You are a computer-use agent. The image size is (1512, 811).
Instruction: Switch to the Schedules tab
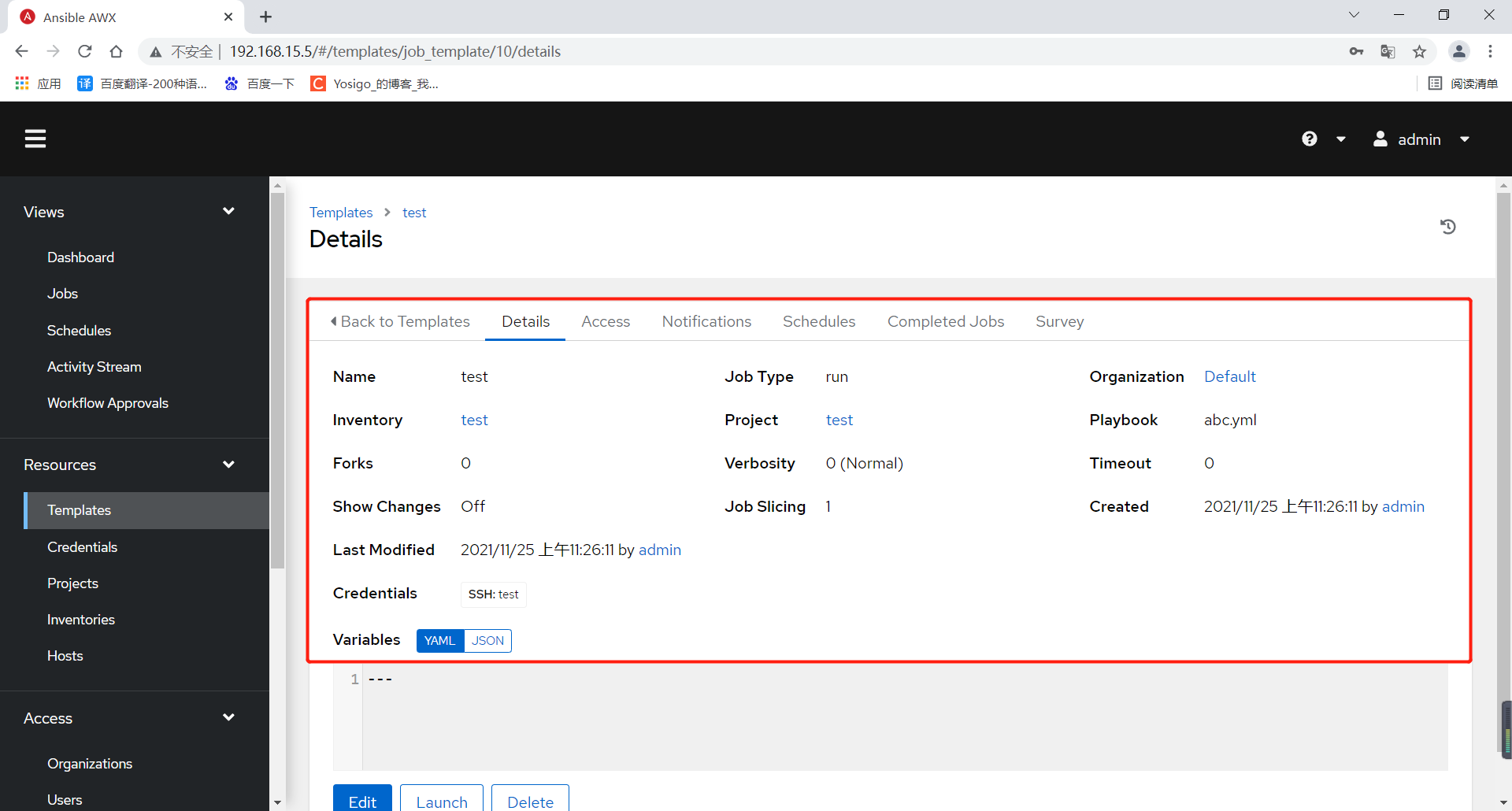point(819,321)
